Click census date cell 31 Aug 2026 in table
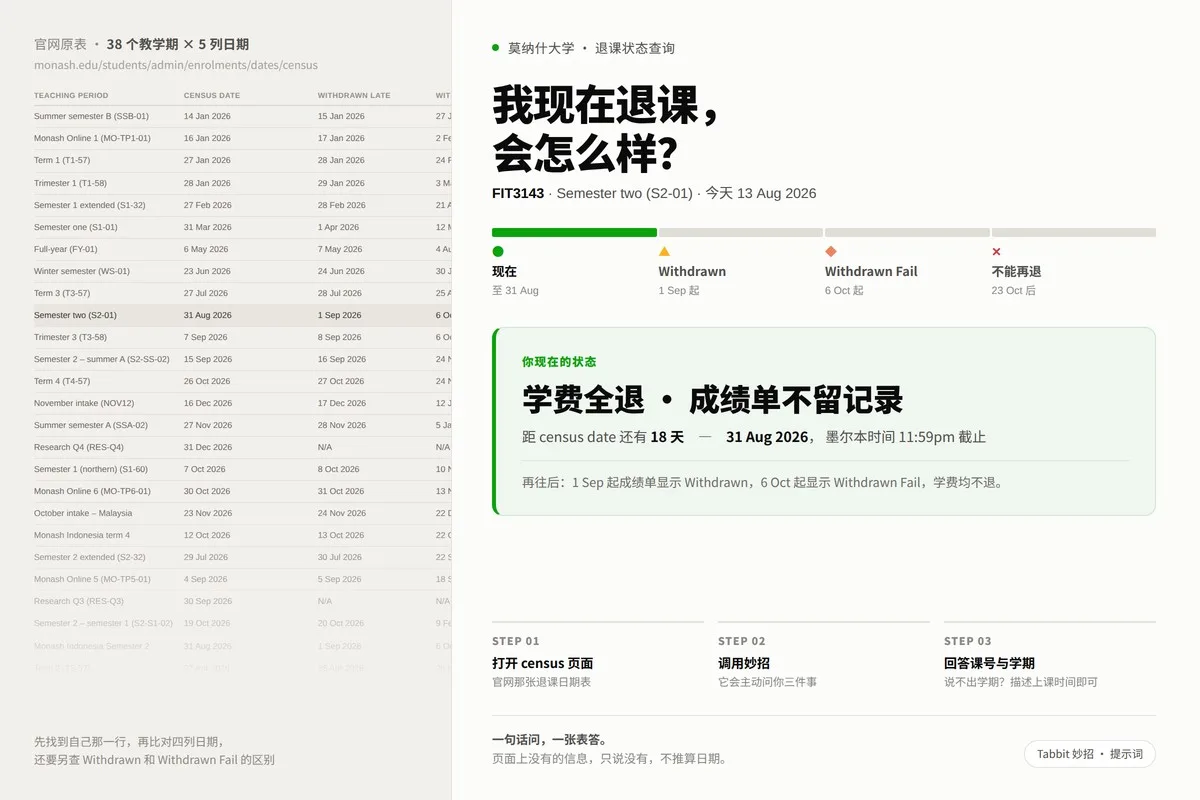The image size is (1200, 800). click(x=208, y=315)
